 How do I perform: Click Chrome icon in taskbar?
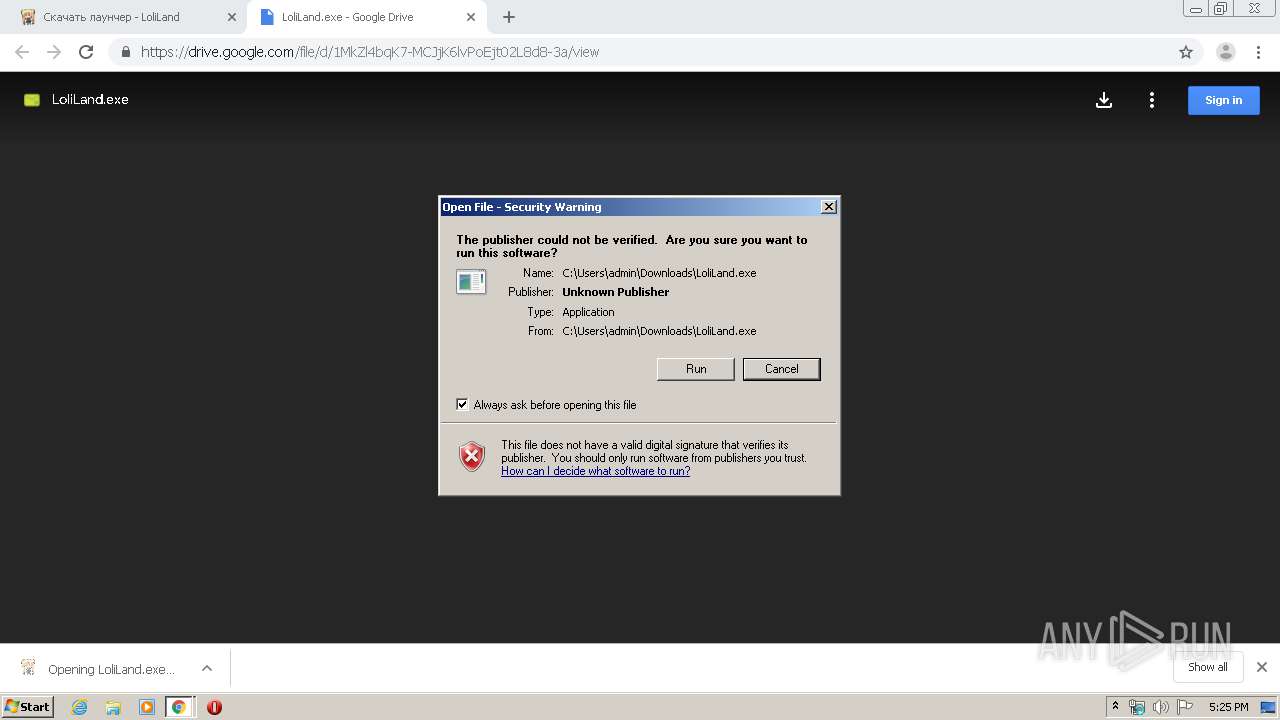click(x=179, y=707)
